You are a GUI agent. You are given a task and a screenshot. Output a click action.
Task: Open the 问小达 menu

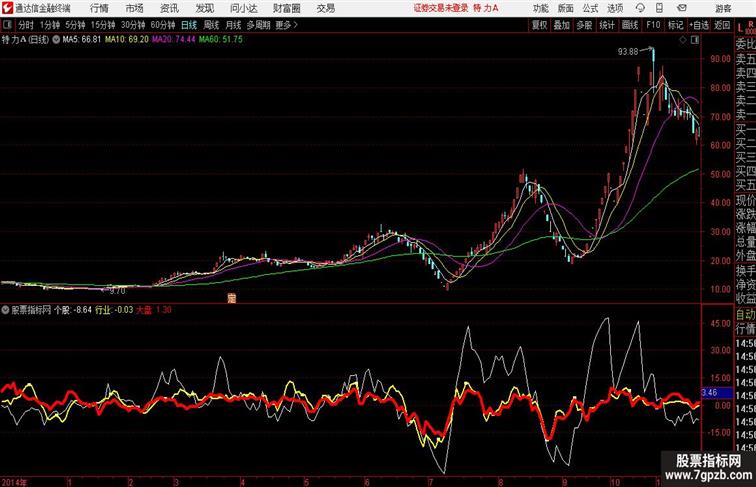point(243,8)
